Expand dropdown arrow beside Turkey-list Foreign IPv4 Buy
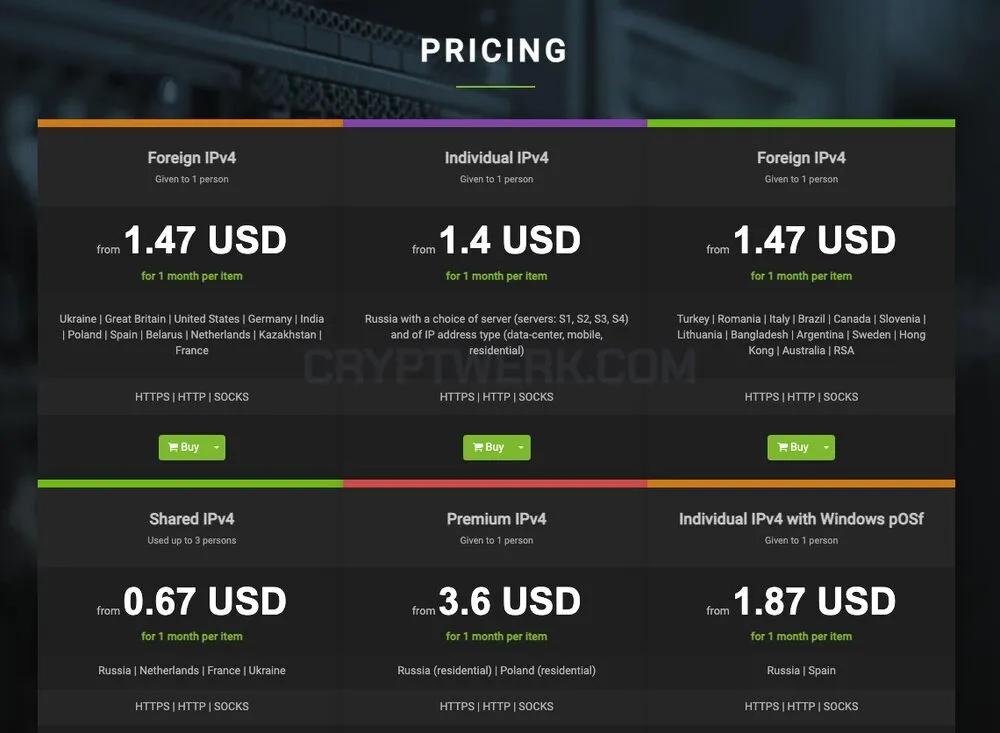1000x733 pixels. (826, 447)
